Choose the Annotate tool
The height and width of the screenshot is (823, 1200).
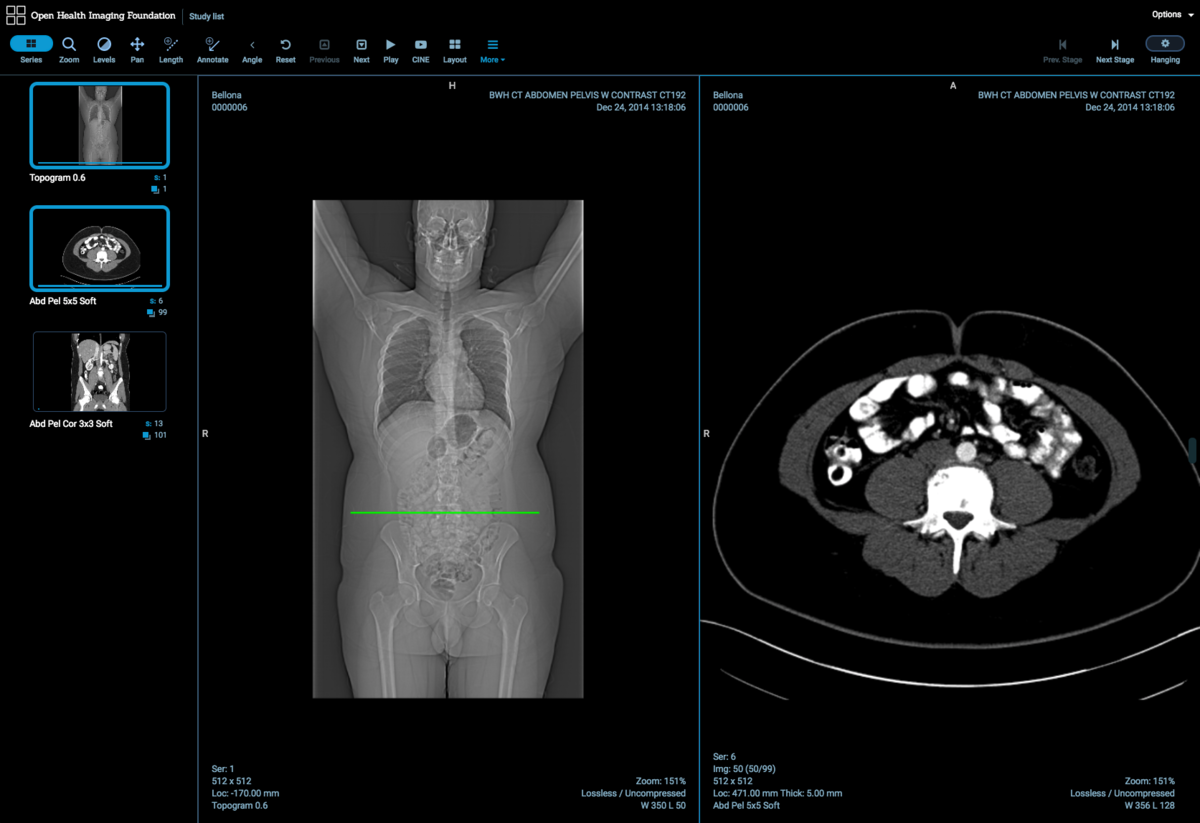tap(212, 46)
